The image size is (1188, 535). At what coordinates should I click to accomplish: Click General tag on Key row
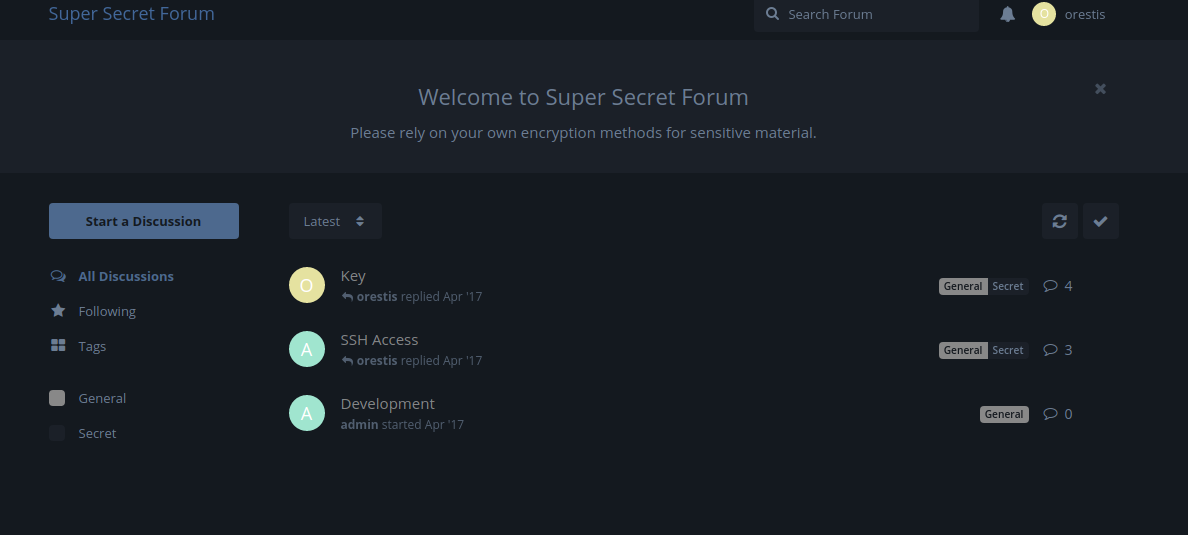click(963, 286)
